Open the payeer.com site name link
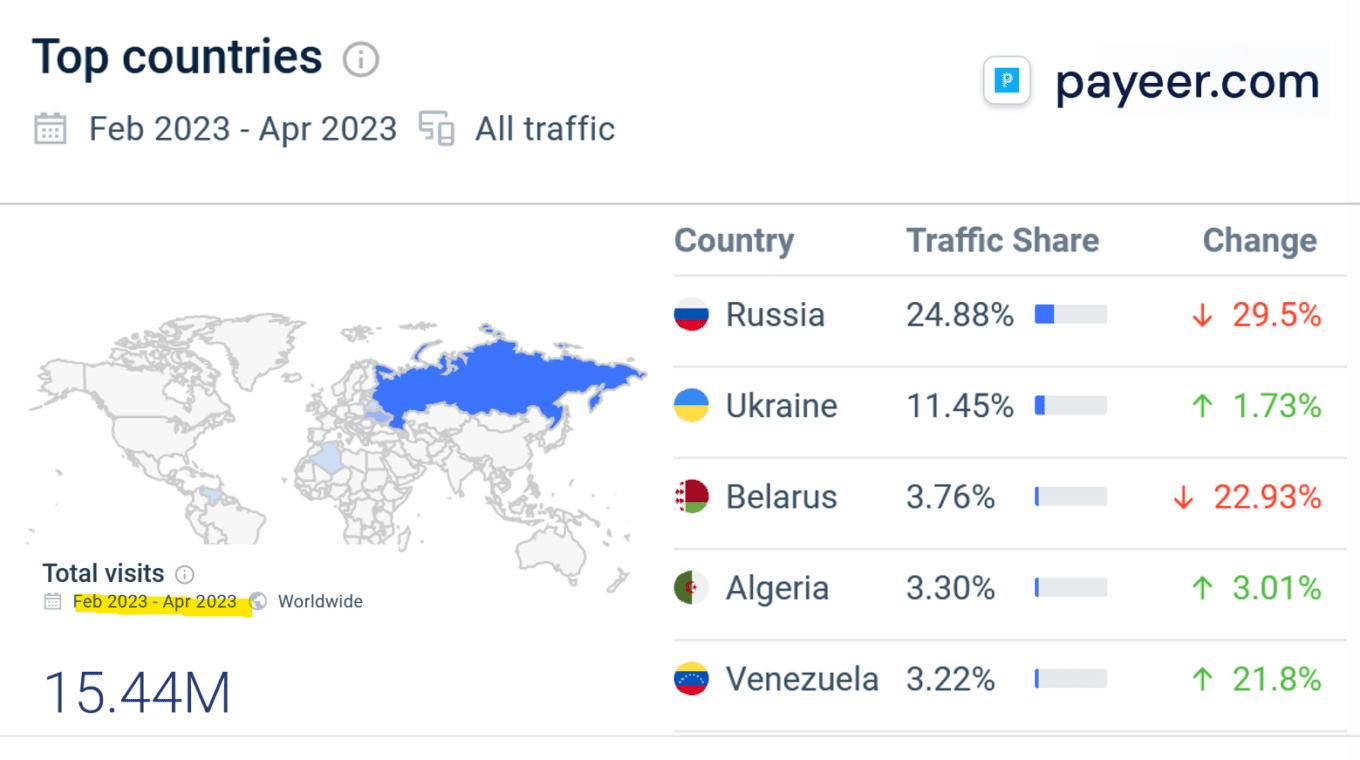This screenshot has width=1360, height=760. coord(1187,82)
